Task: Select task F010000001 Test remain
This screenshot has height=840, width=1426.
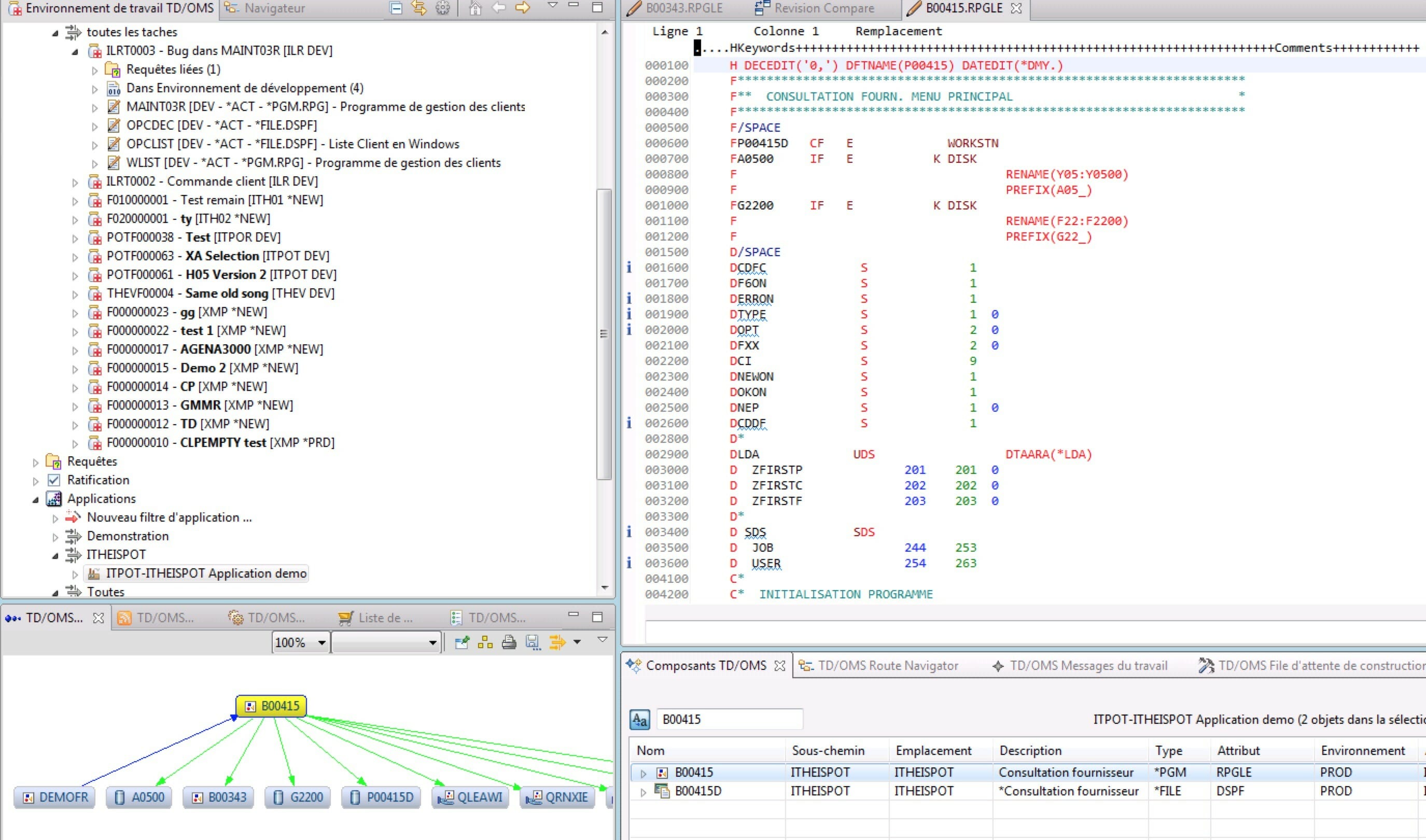Action: pyautogui.click(x=205, y=200)
